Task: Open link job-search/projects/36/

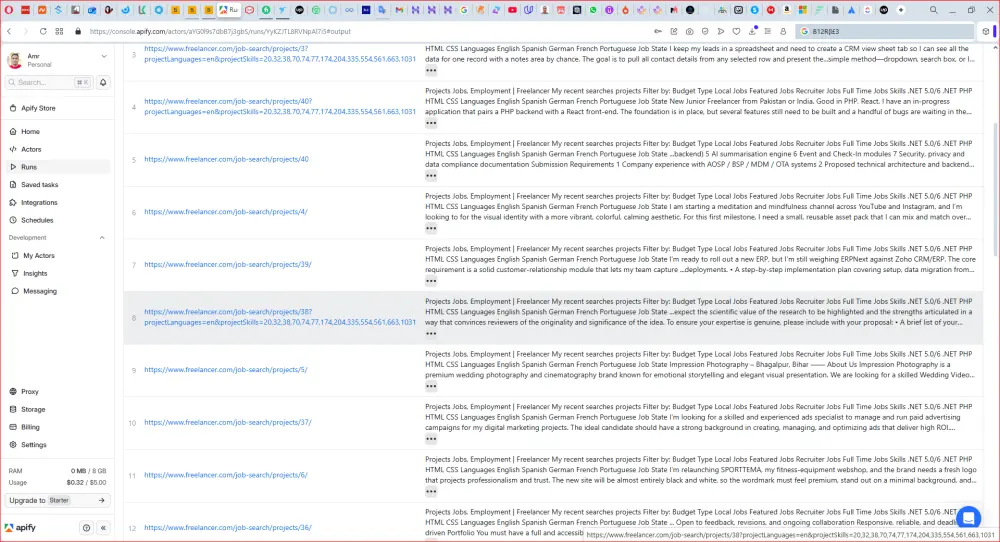Action: (x=228, y=527)
